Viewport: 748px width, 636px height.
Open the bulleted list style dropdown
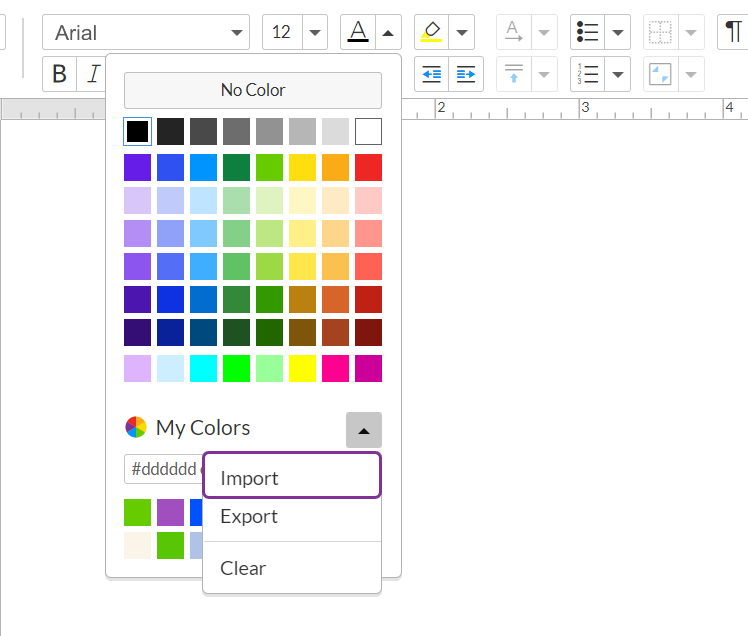click(x=618, y=32)
